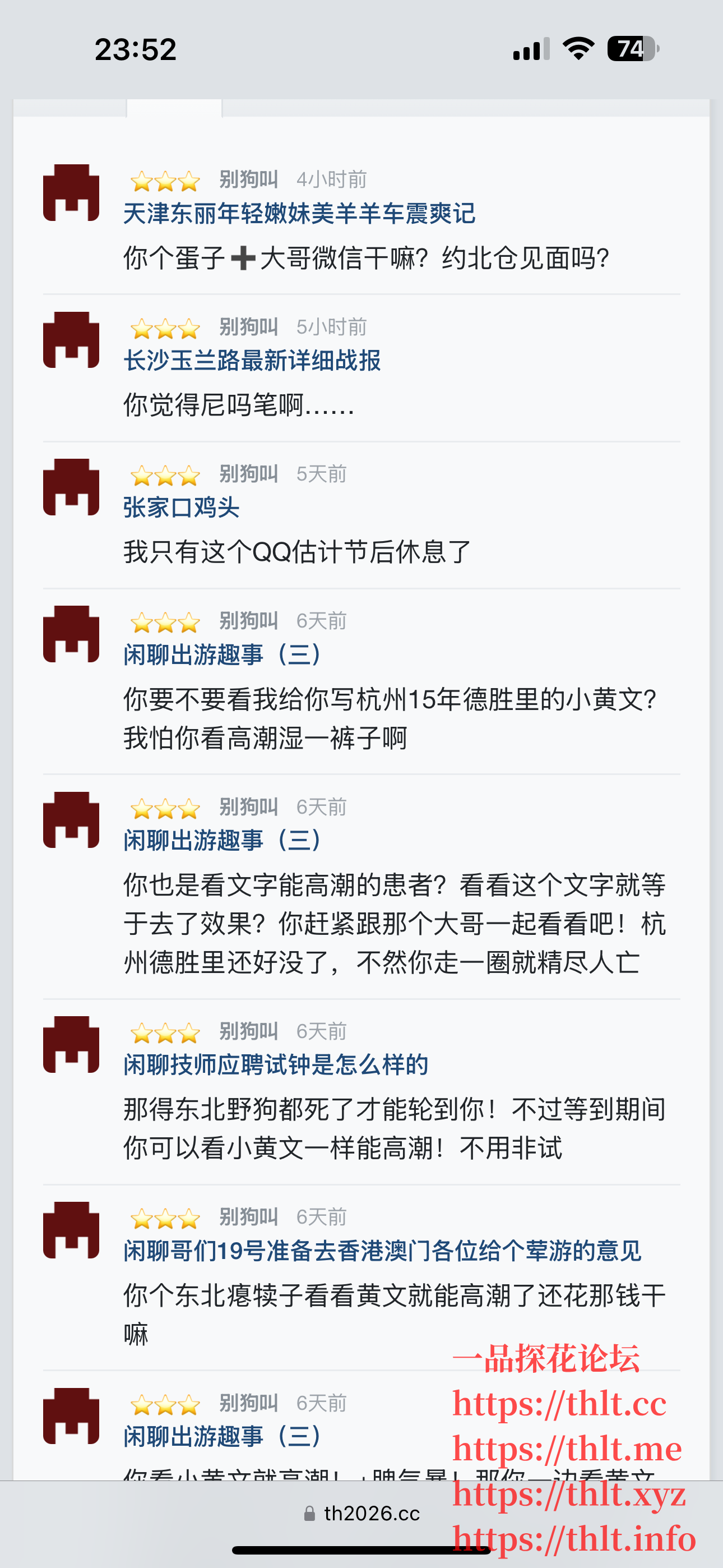Open the thread 天津东丽年轻嫩妹美羊羊车震爽记
The width and height of the screenshot is (723, 1568).
click(x=298, y=214)
